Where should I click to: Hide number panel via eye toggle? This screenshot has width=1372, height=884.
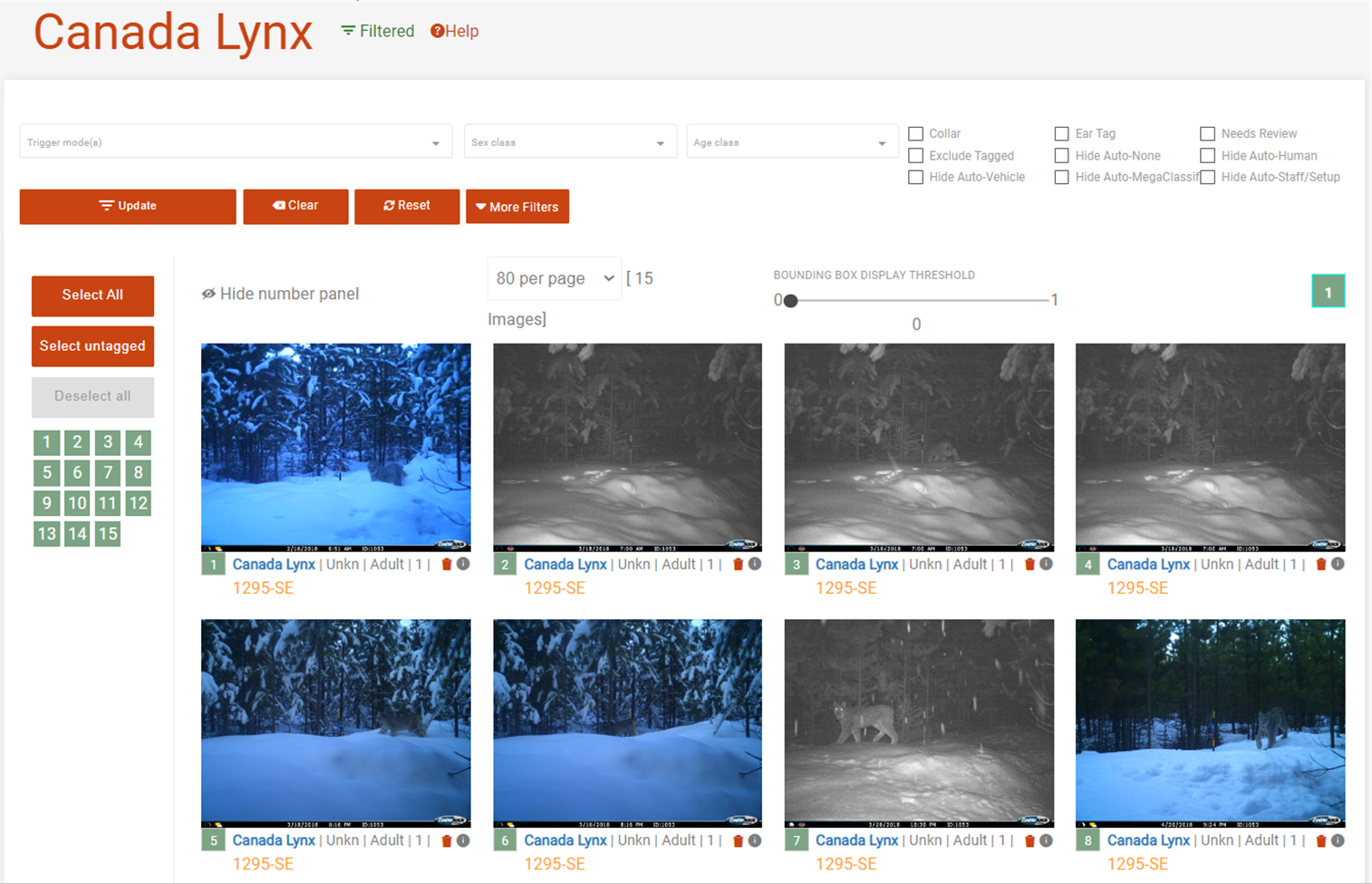280,294
